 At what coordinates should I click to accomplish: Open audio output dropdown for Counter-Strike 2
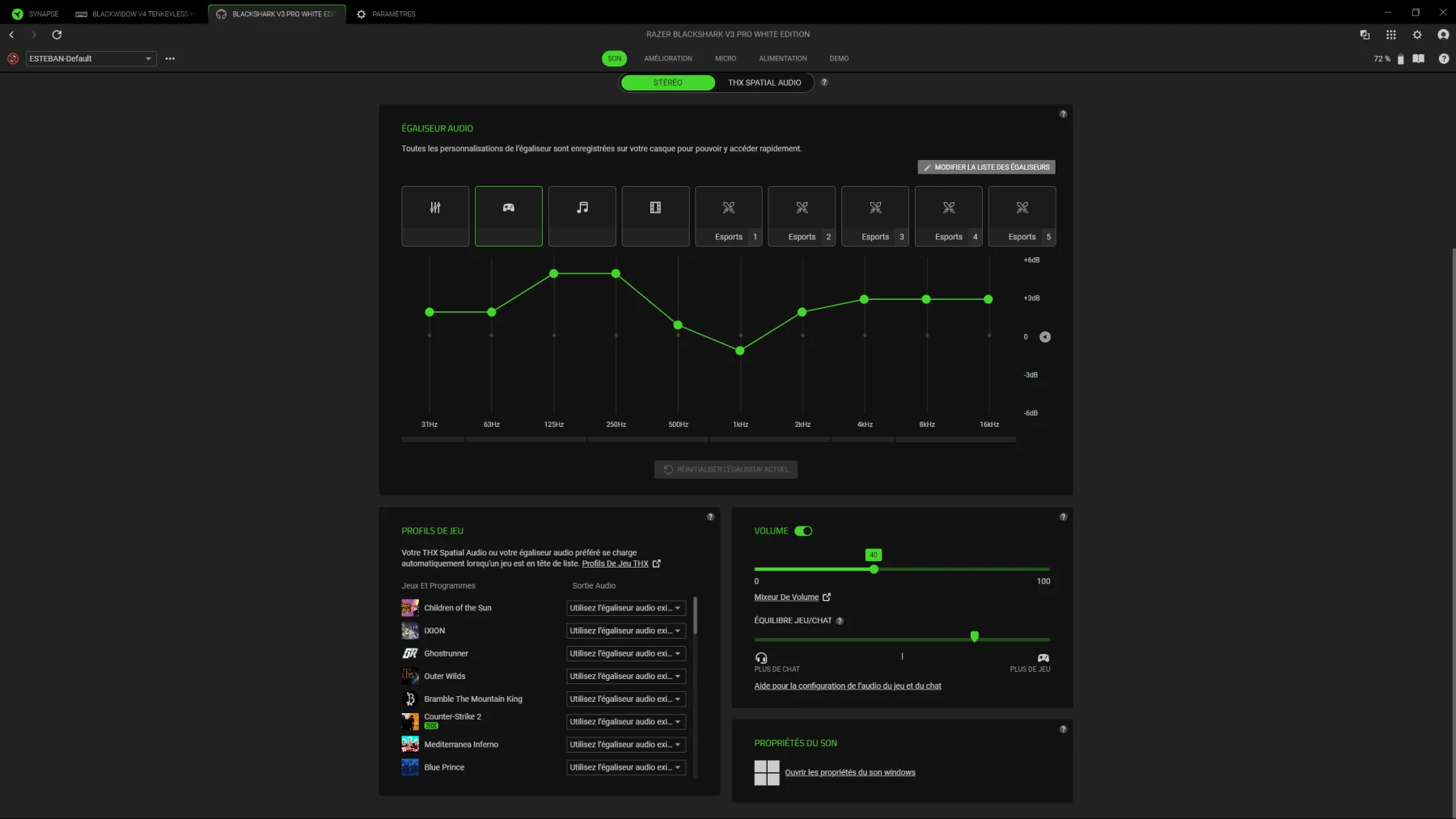[x=626, y=722]
